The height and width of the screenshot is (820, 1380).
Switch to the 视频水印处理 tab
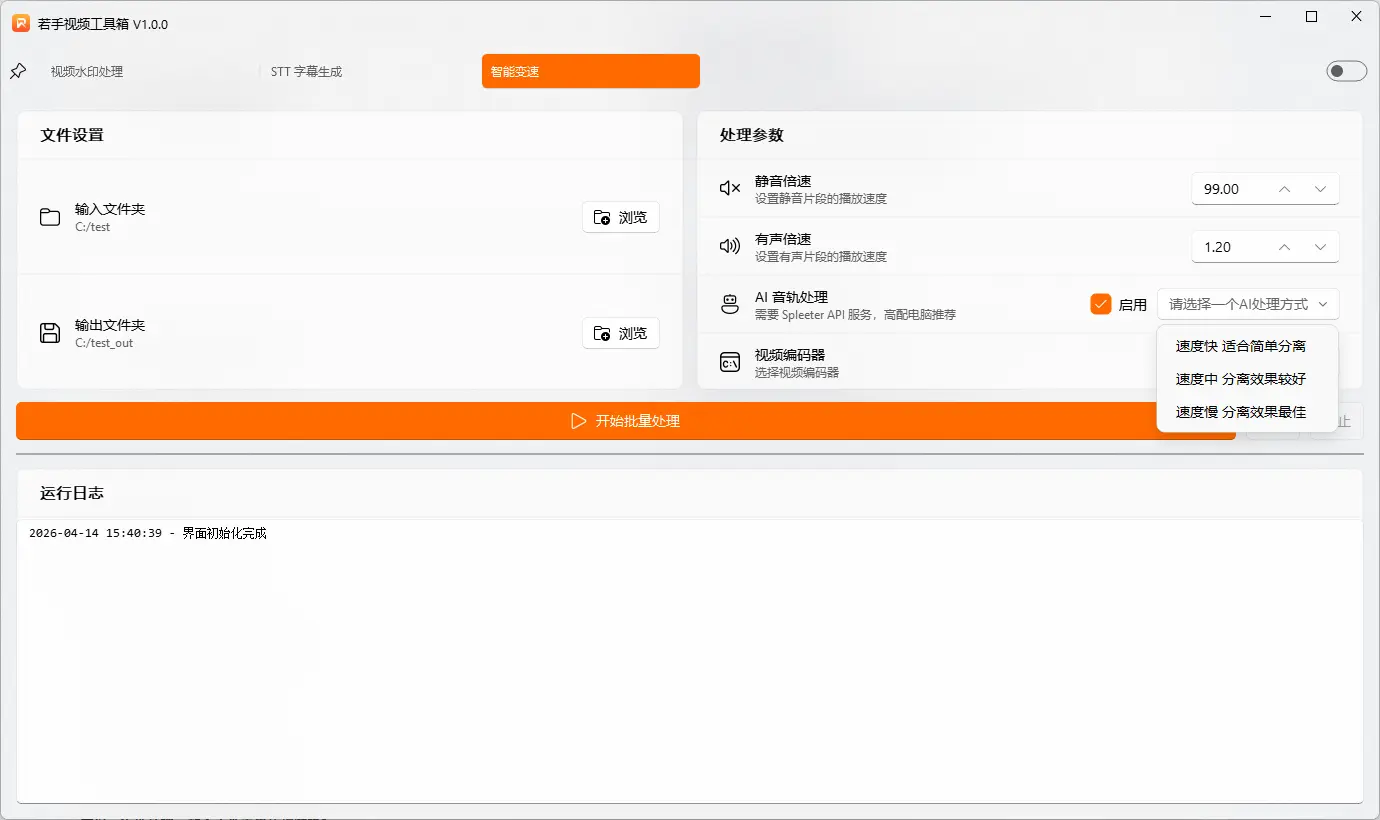(87, 71)
